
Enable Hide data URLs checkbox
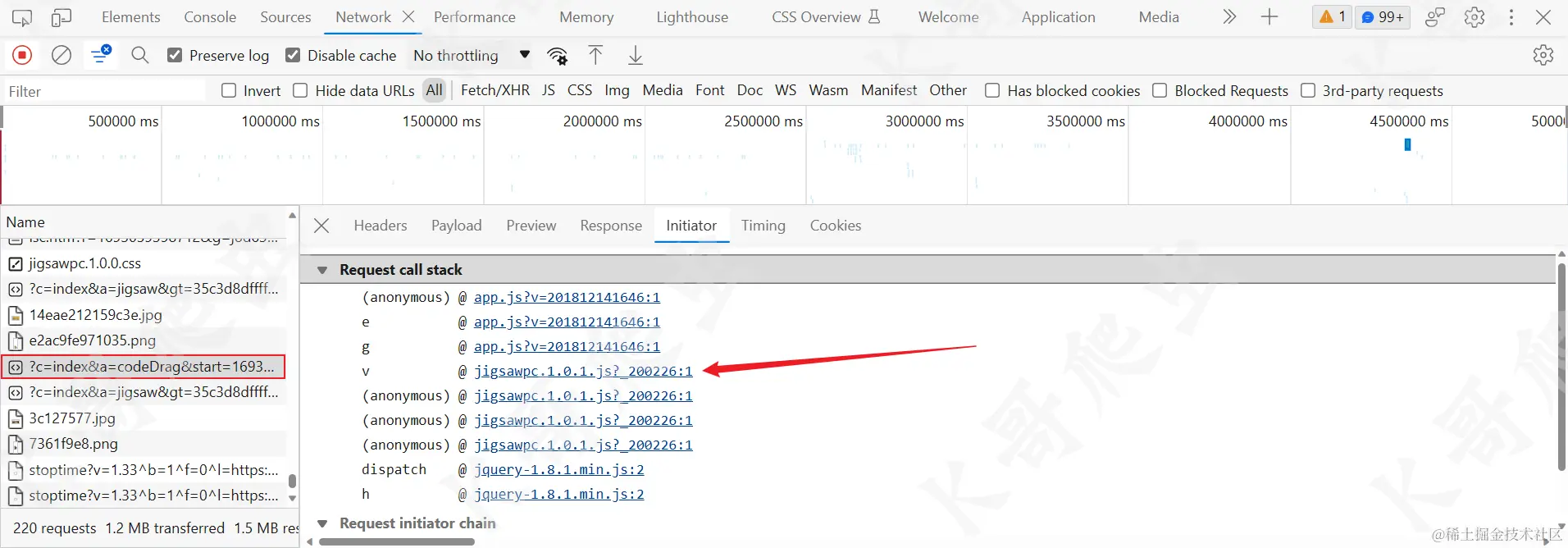point(300,90)
